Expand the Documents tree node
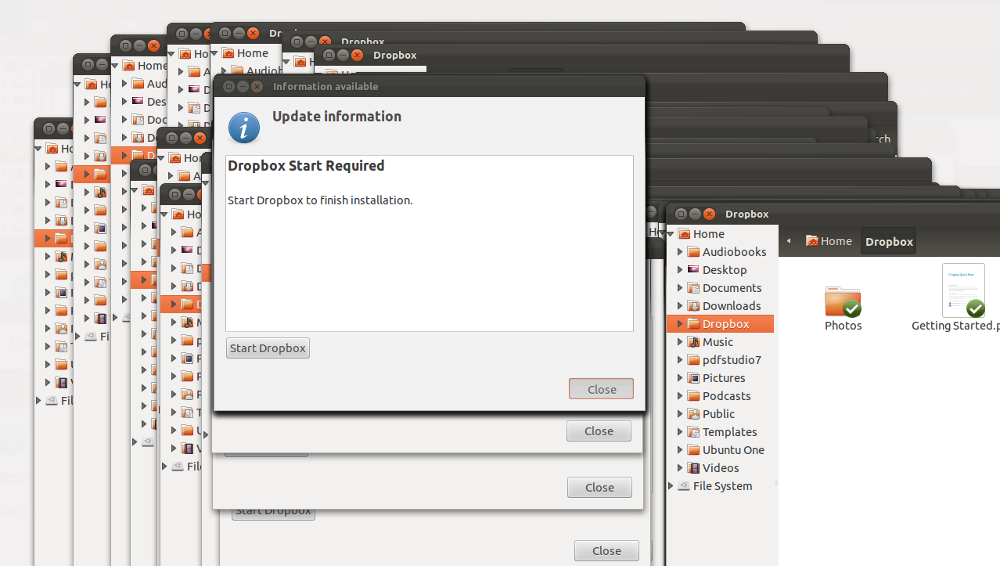The height and width of the screenshot is (566, 1000). (x=680, y=288)
